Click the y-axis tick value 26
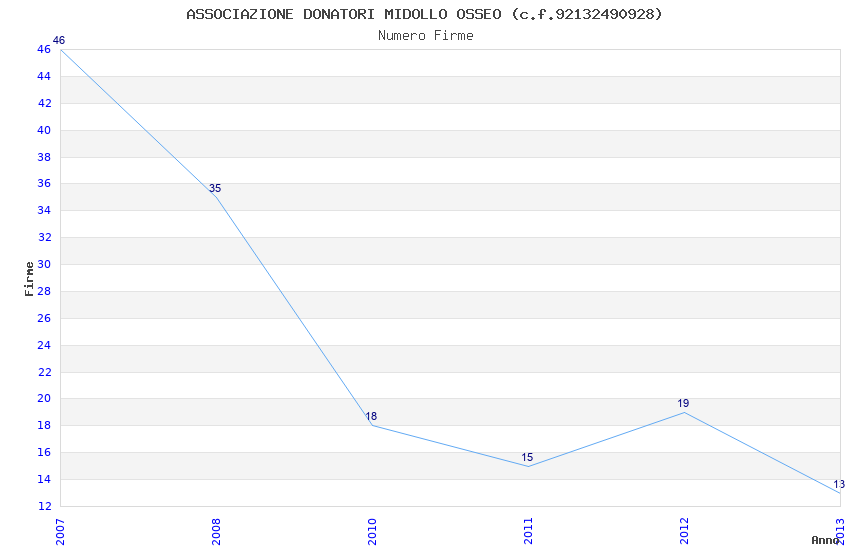Image resolution: width=850 pixels, height=550 pixels. click(44, 318)
